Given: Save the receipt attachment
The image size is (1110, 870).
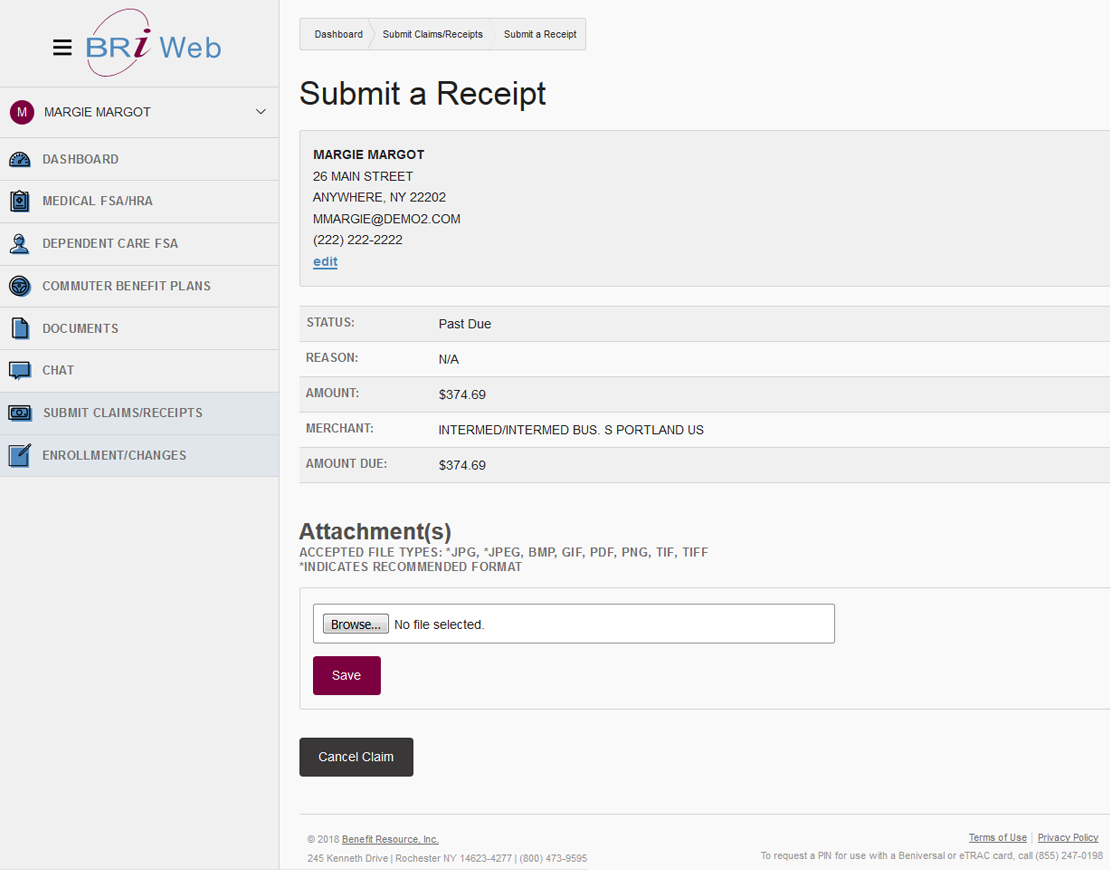Looking at the screenshot, I should (346, 675).
